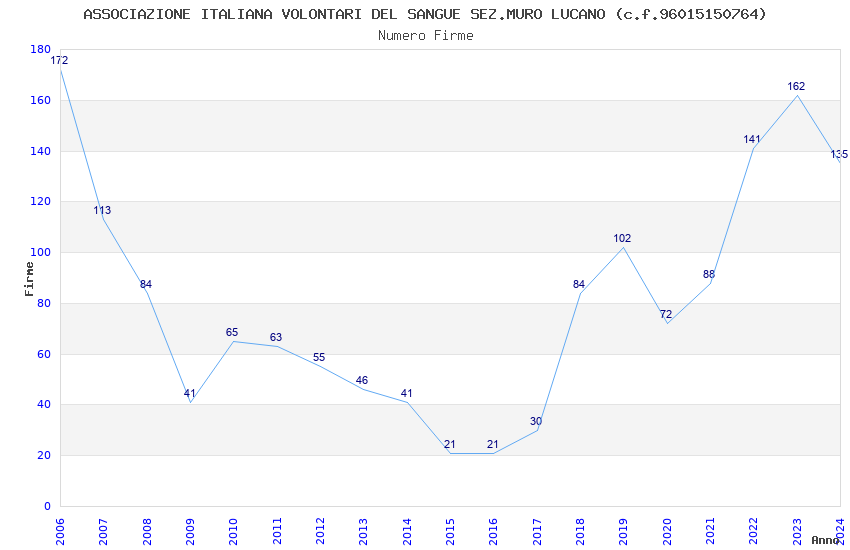The image size is (850, 550).
Task: Click the 63 data label for 2011
Action: click(276, 338)
